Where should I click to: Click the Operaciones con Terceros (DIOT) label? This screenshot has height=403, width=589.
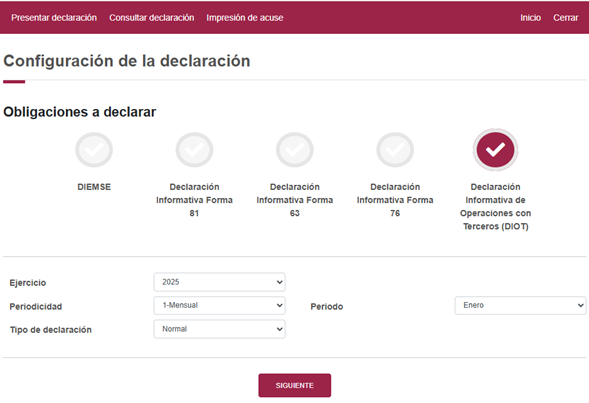[x=495, y=220]
